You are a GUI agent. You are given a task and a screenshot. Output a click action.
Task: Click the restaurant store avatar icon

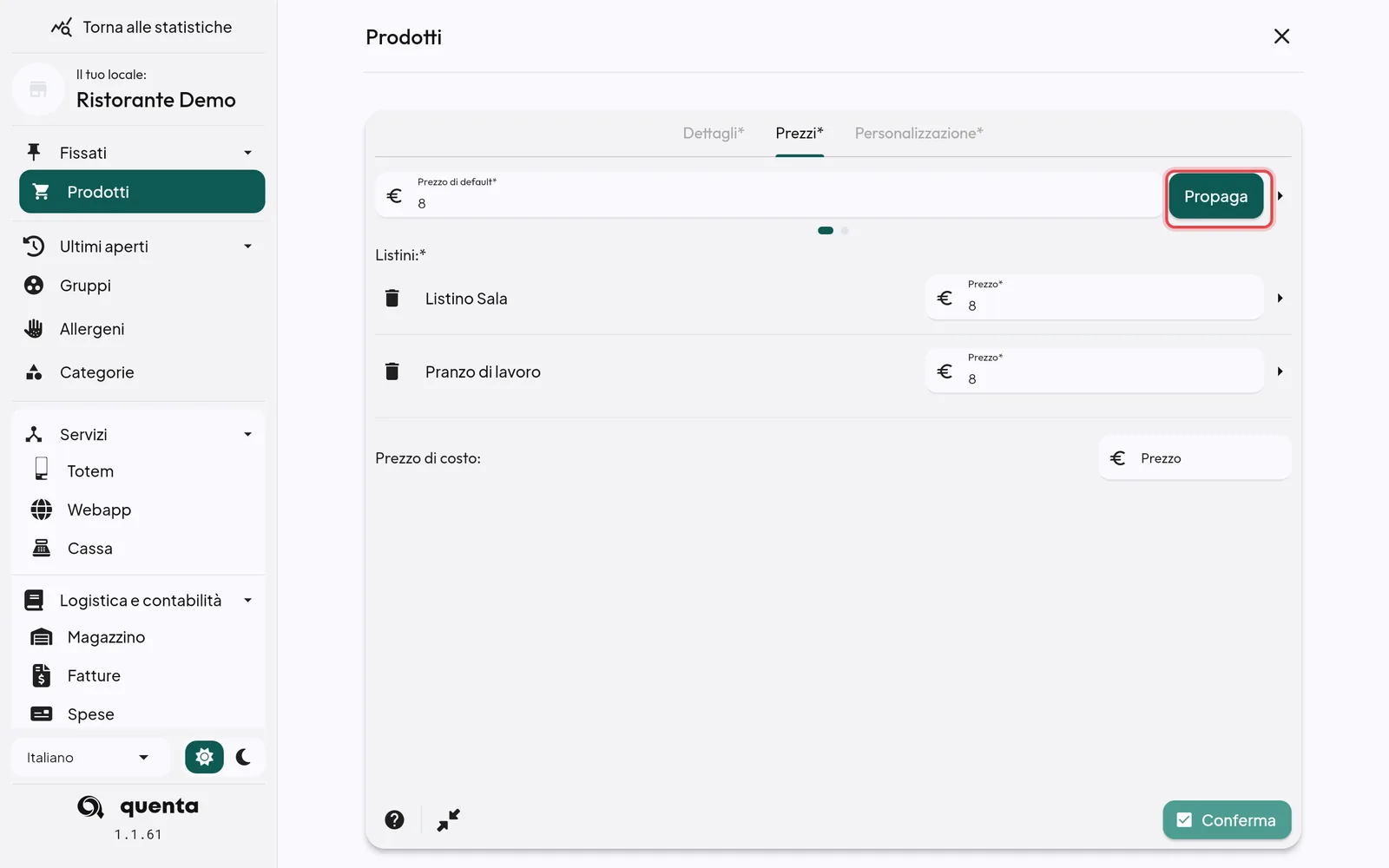pyautogui.click(x=38, y=89)
